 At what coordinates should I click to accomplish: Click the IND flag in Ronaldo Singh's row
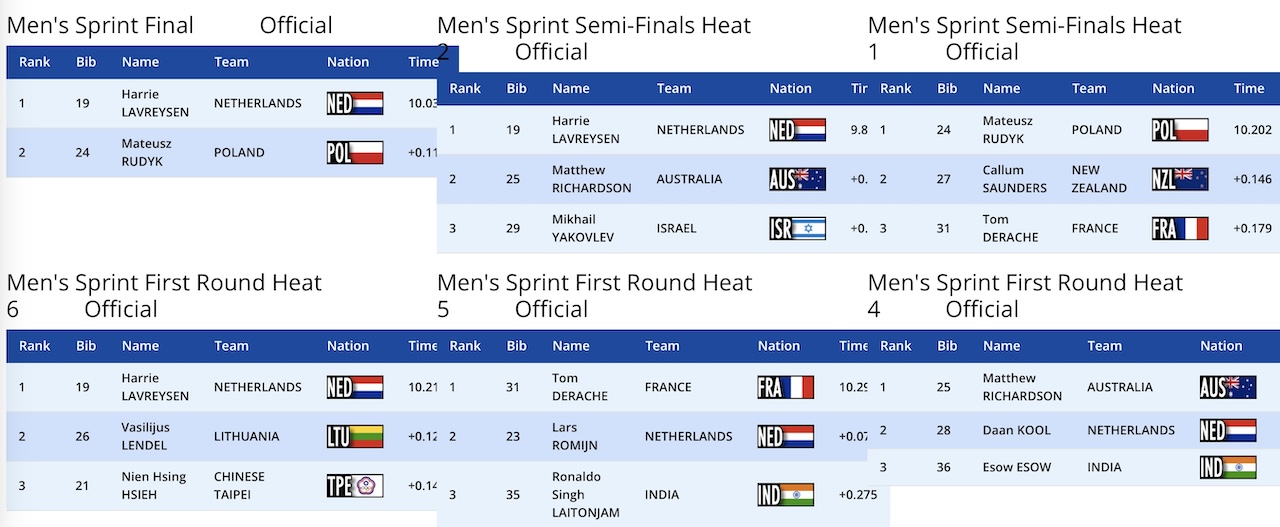click(x=786, y=494)
